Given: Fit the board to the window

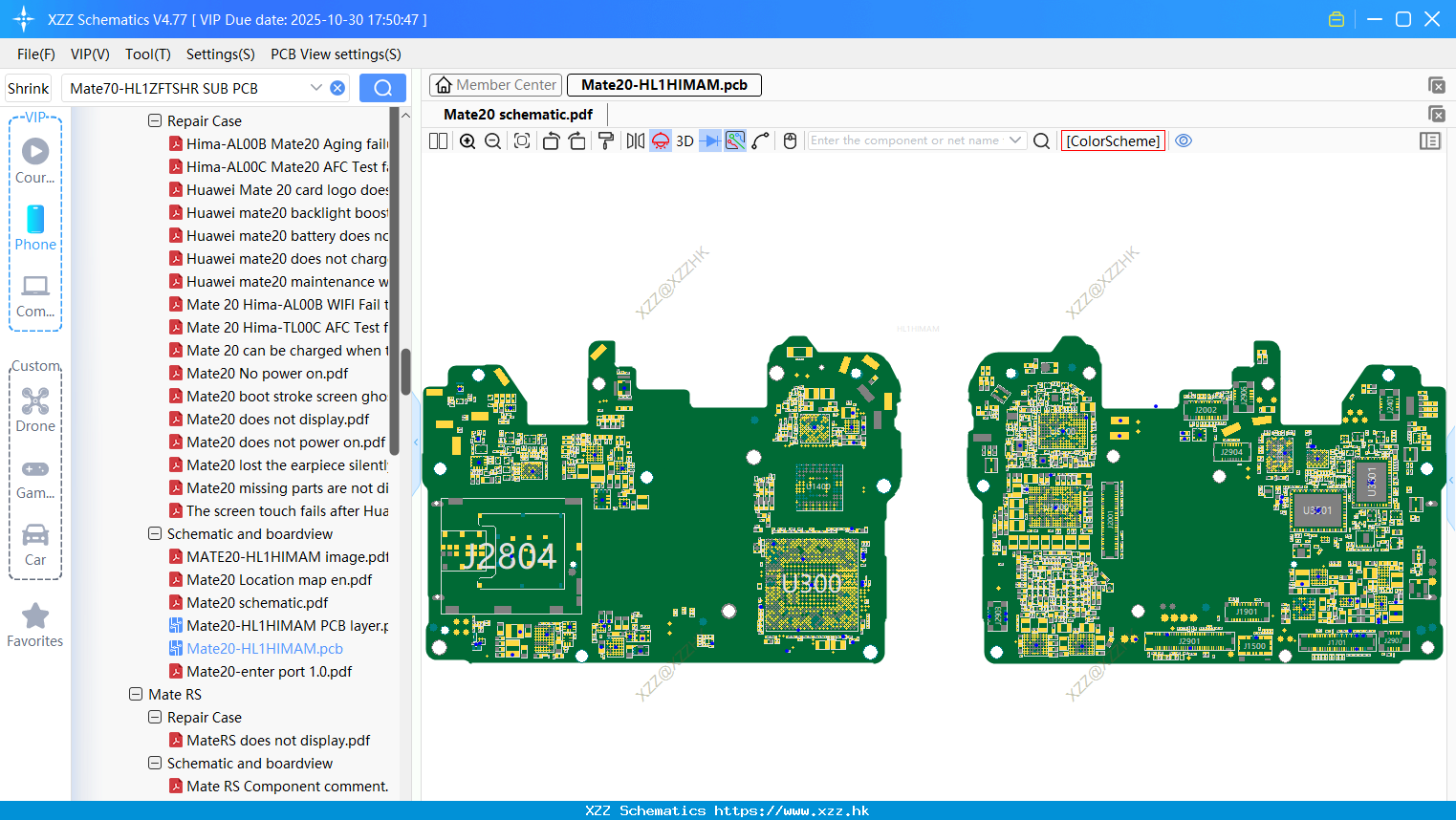Looking at the screenshot, I should (522, 141).
